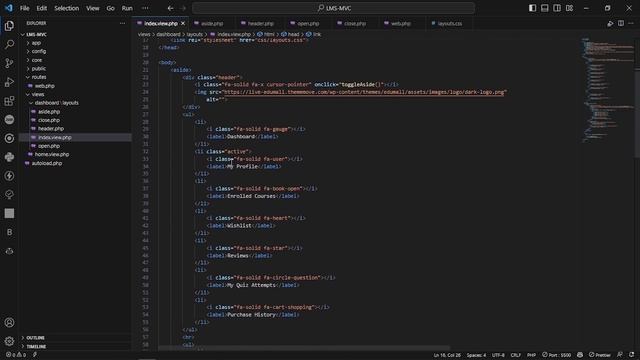
Task: Open the Search view in activity bar
Action: [x=9, y=44]
